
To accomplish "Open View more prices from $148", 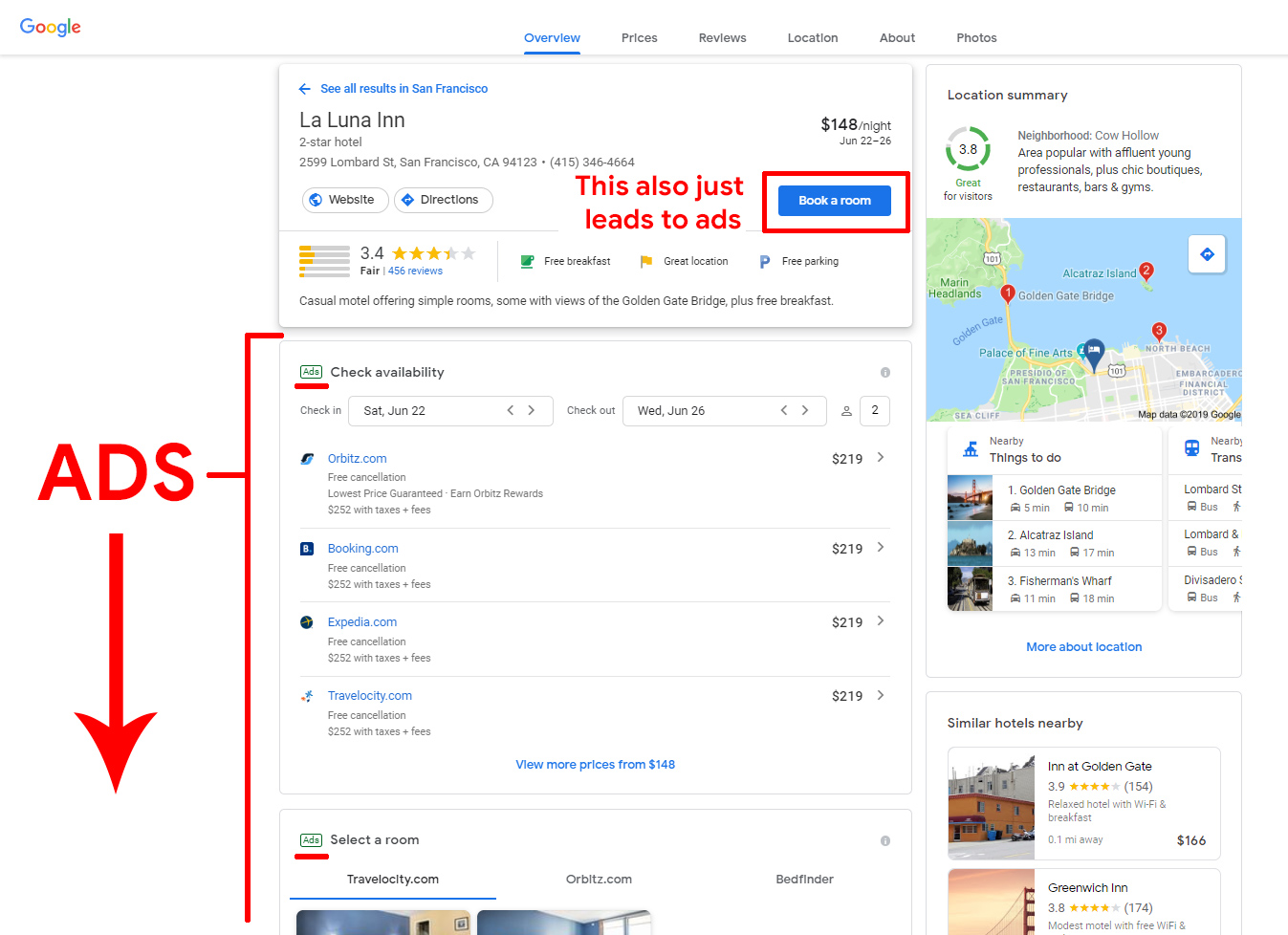I will (595, 764).
